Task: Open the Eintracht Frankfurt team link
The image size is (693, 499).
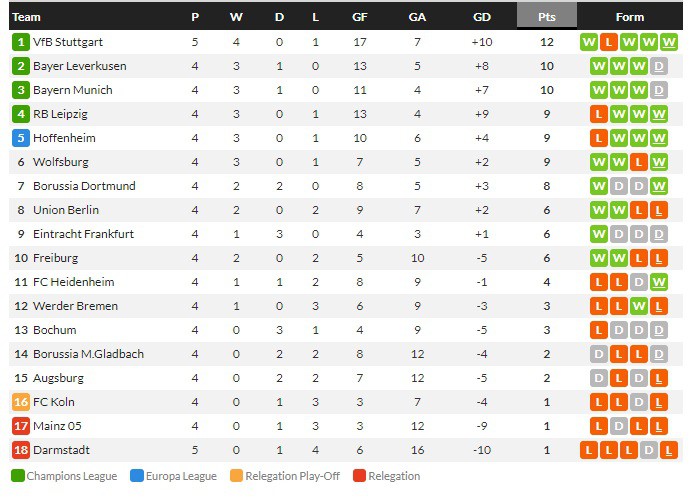Action: 83,234
